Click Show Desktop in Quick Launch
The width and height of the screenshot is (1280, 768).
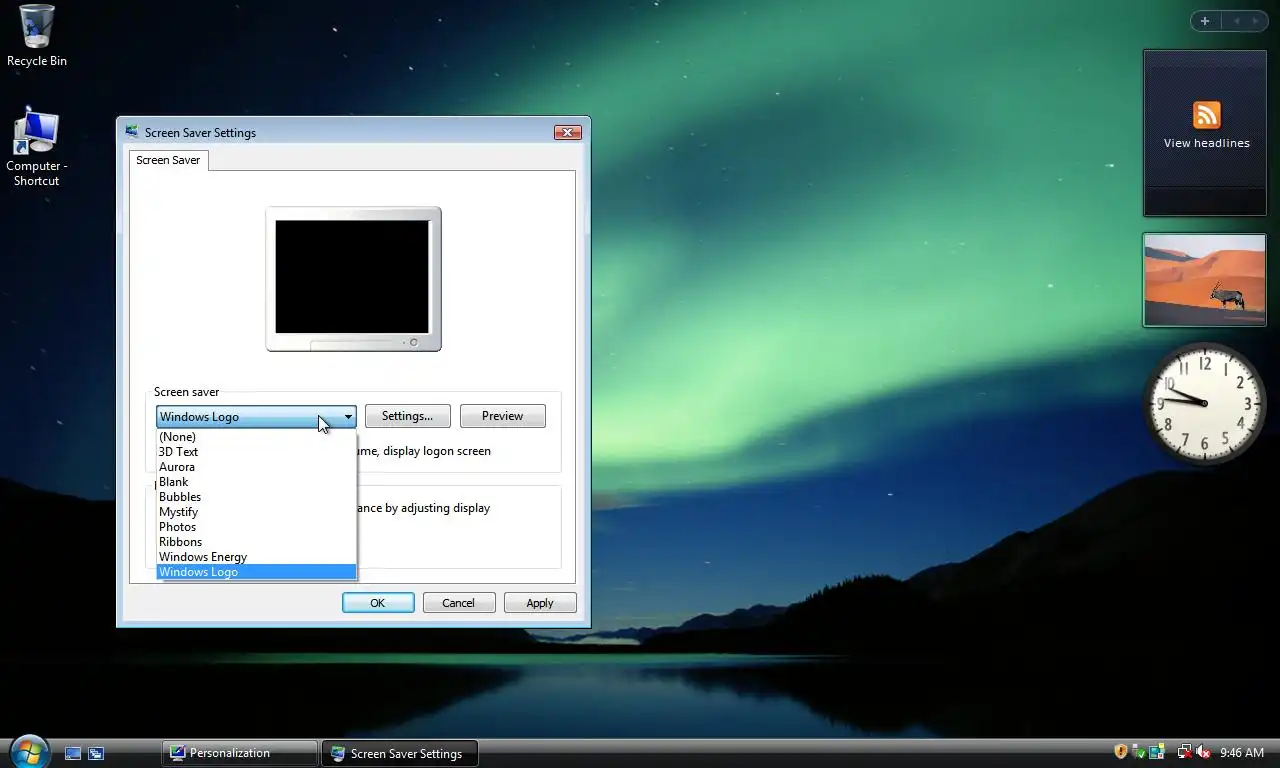[73, 753]
